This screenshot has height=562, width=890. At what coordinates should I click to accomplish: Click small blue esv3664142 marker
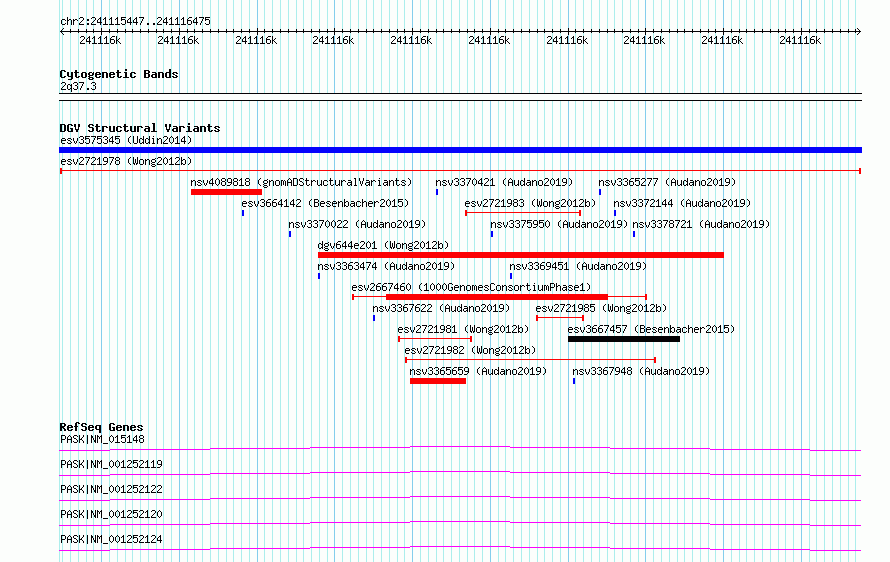coord(243,213)
